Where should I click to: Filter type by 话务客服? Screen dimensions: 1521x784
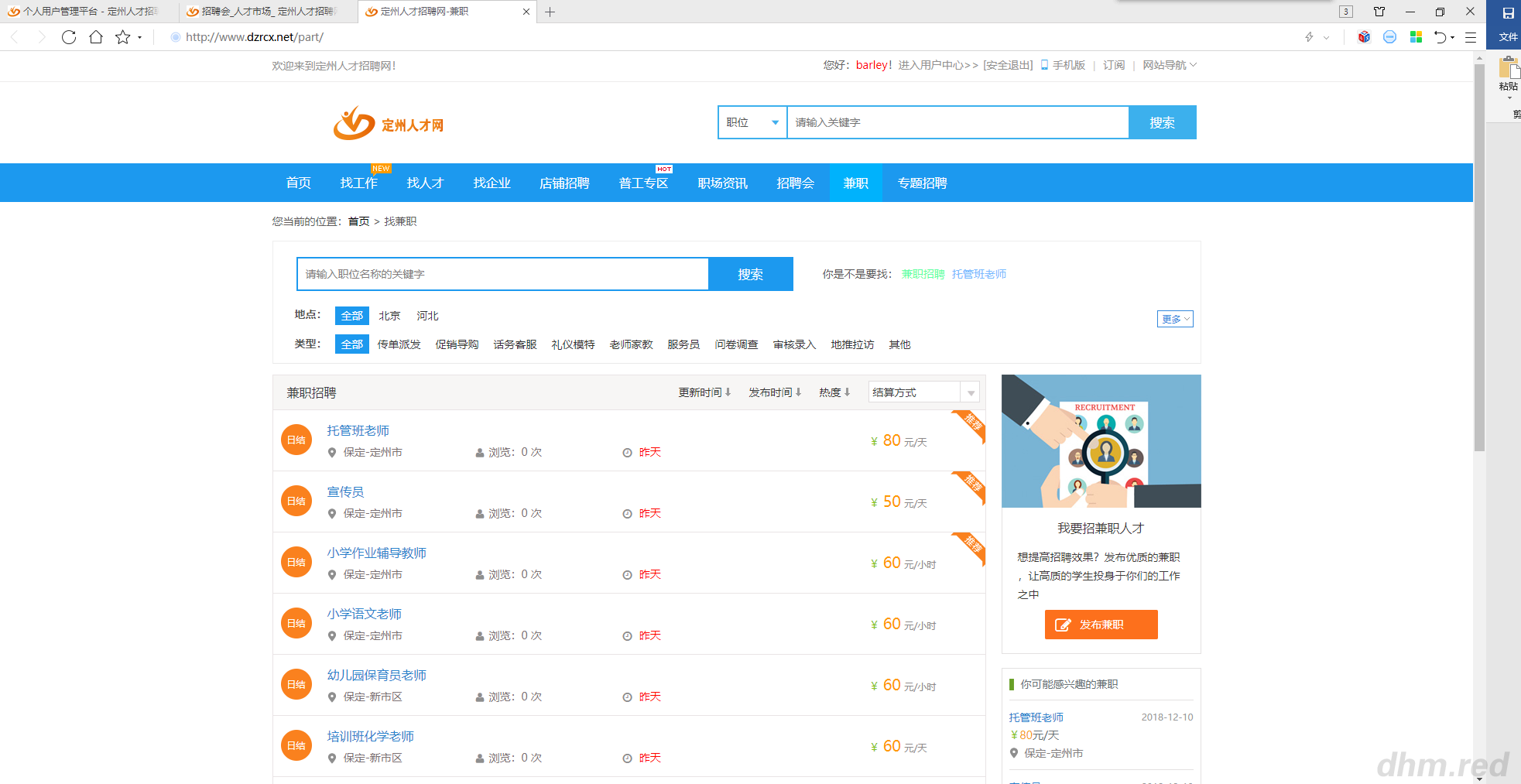tap(516, 344)
